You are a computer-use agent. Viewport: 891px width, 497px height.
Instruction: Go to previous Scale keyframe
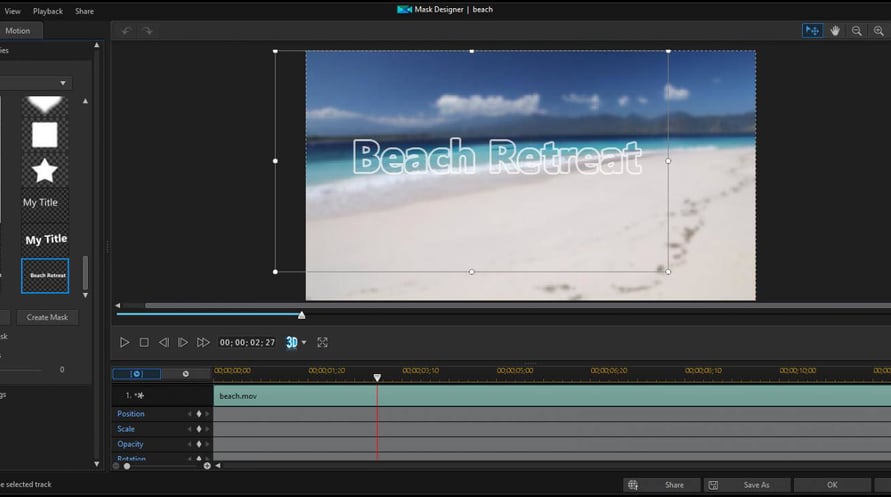[x=190, y=429]
